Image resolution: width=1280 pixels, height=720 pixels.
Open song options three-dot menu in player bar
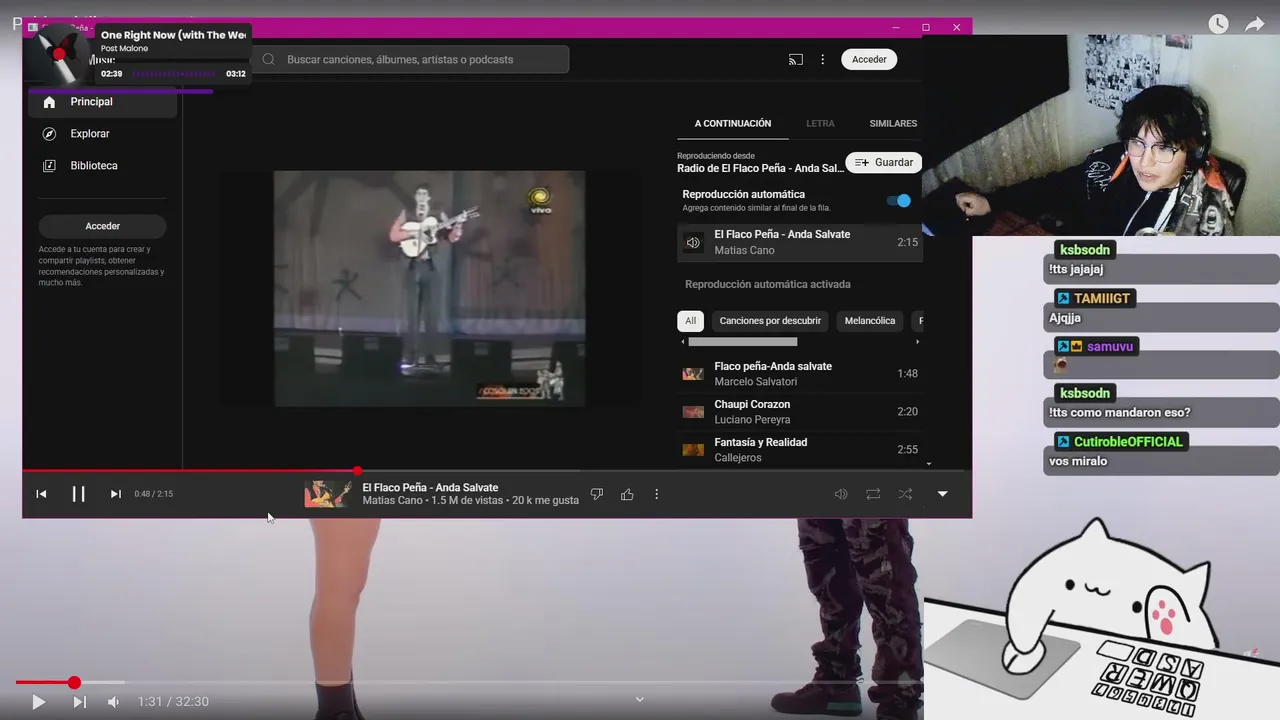tap(656, 494)
